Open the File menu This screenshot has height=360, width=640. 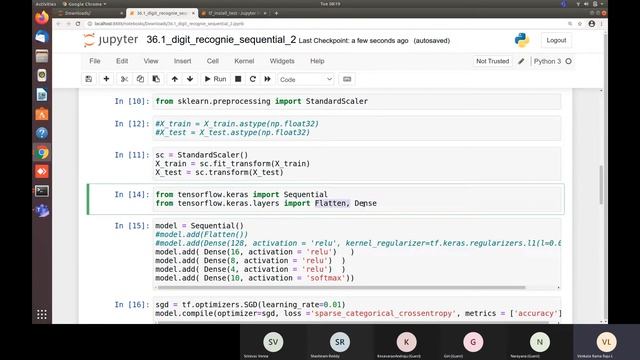point(95,61)
